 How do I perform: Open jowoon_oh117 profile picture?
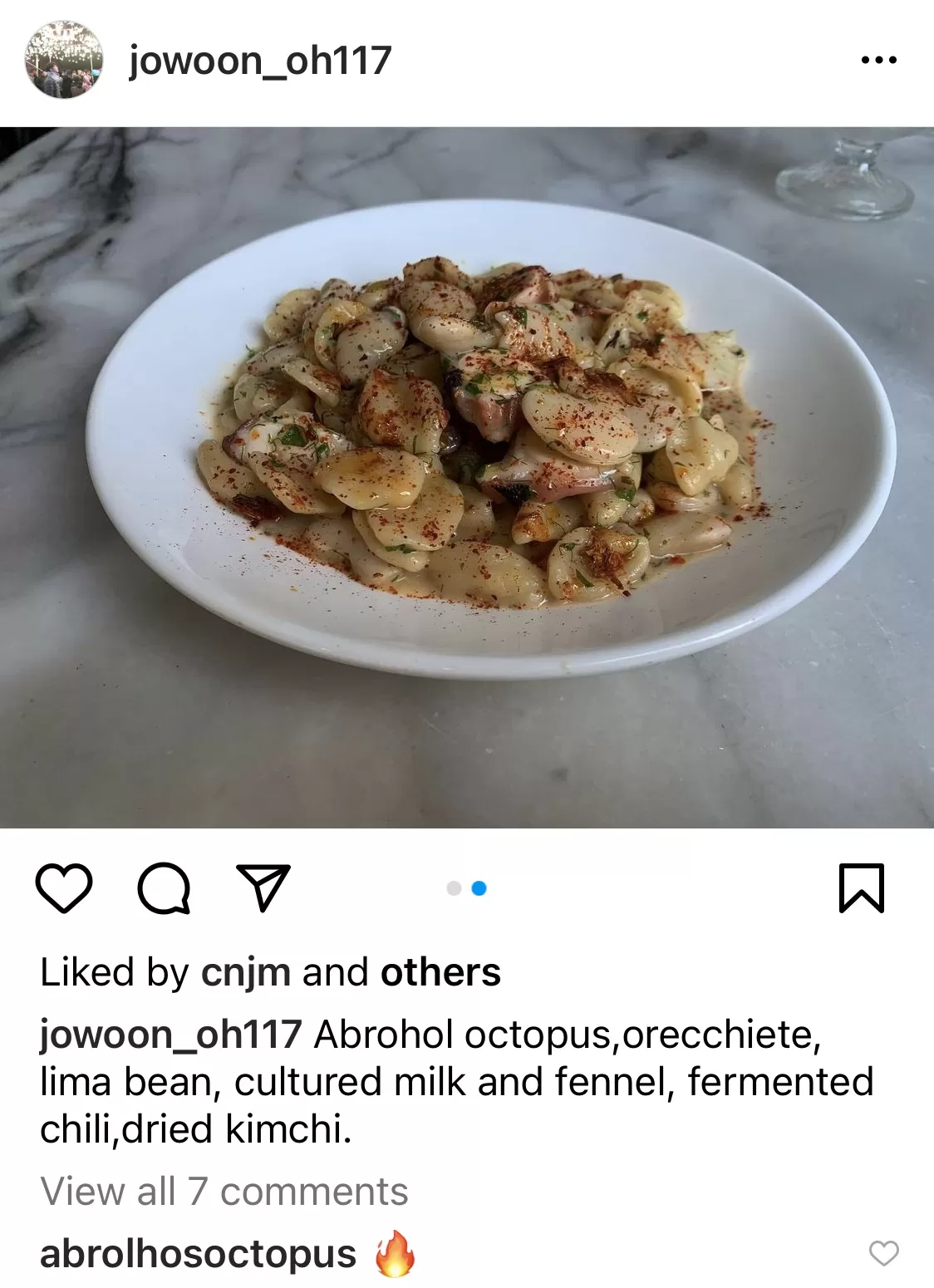click(x=64, y=60)
